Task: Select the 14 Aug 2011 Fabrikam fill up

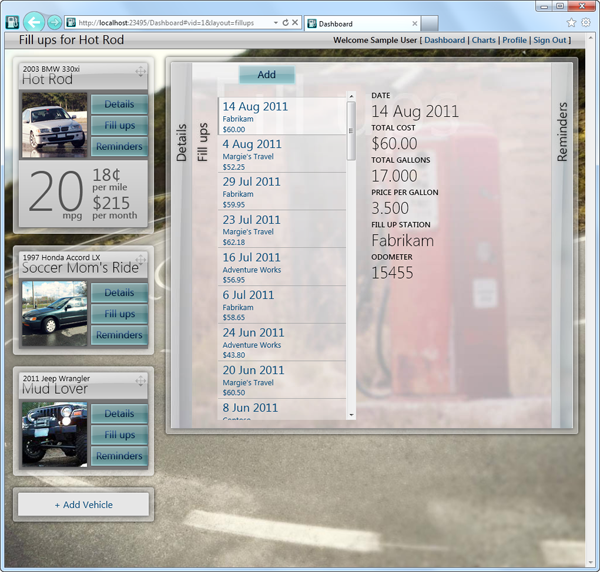Action: point(282,116)
